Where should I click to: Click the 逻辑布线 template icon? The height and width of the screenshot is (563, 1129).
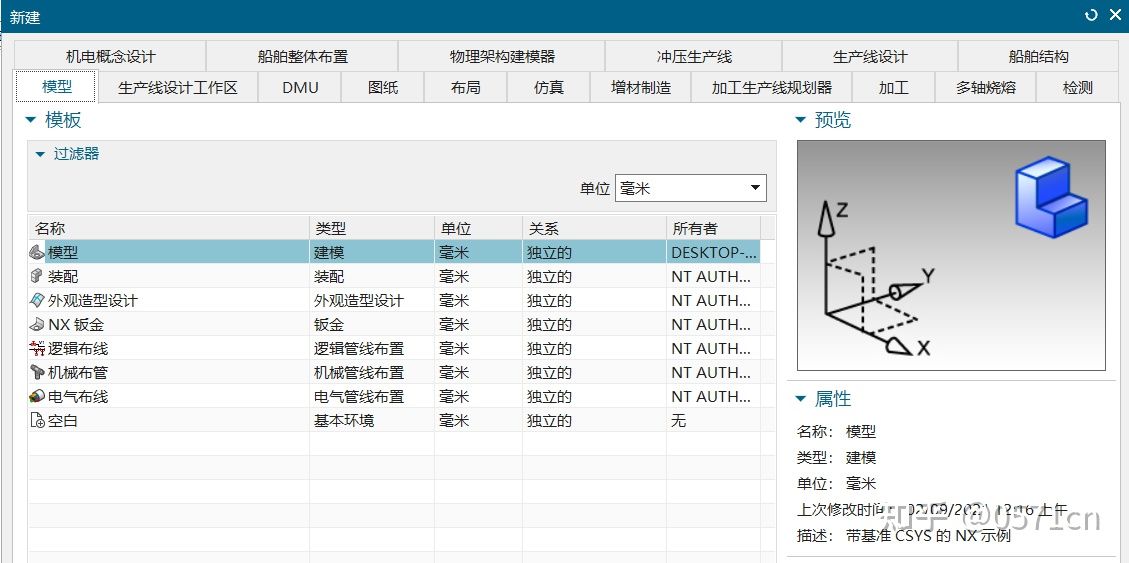[37, 348]
